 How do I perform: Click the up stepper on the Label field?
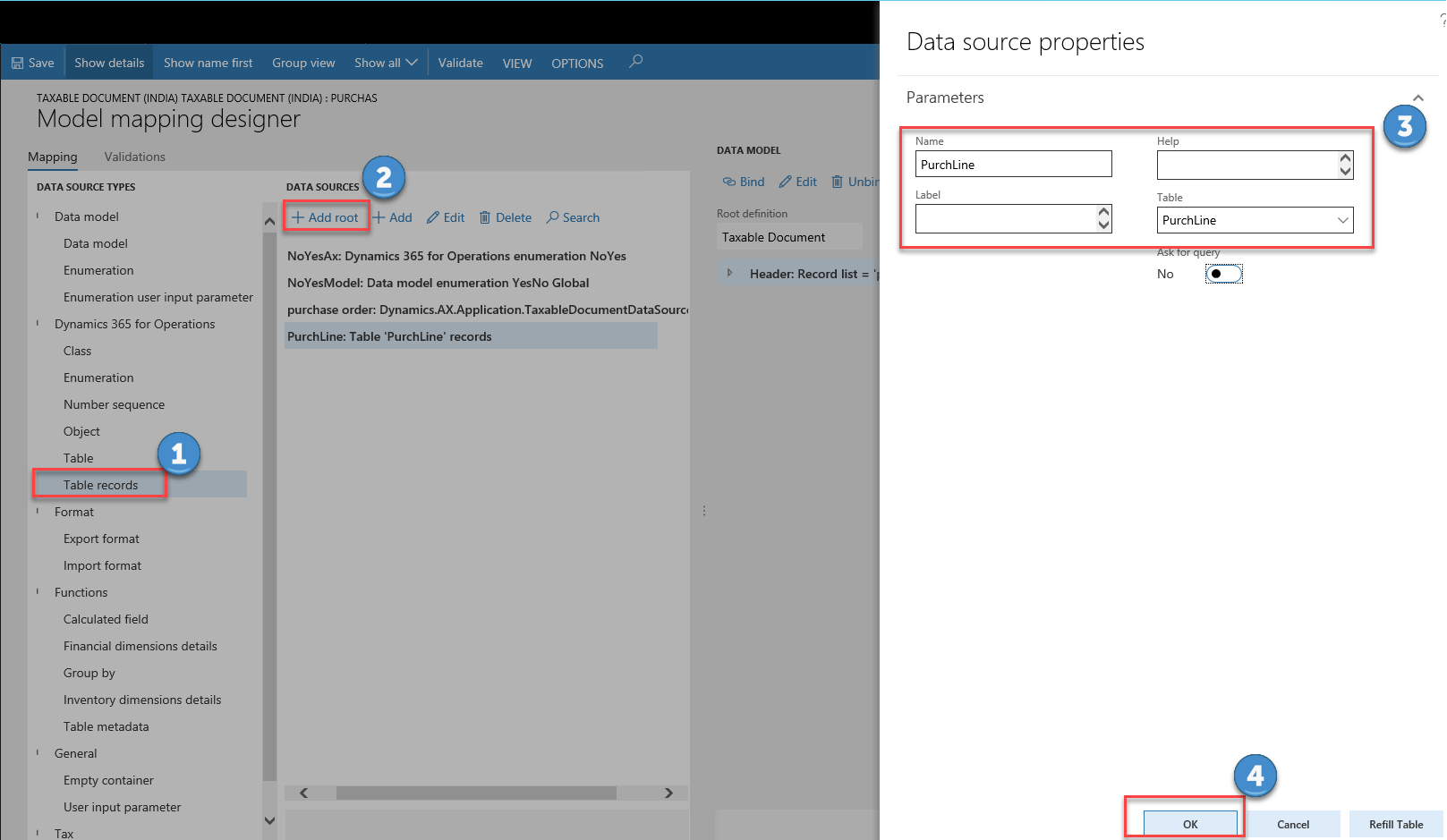tap(1102, 212)
